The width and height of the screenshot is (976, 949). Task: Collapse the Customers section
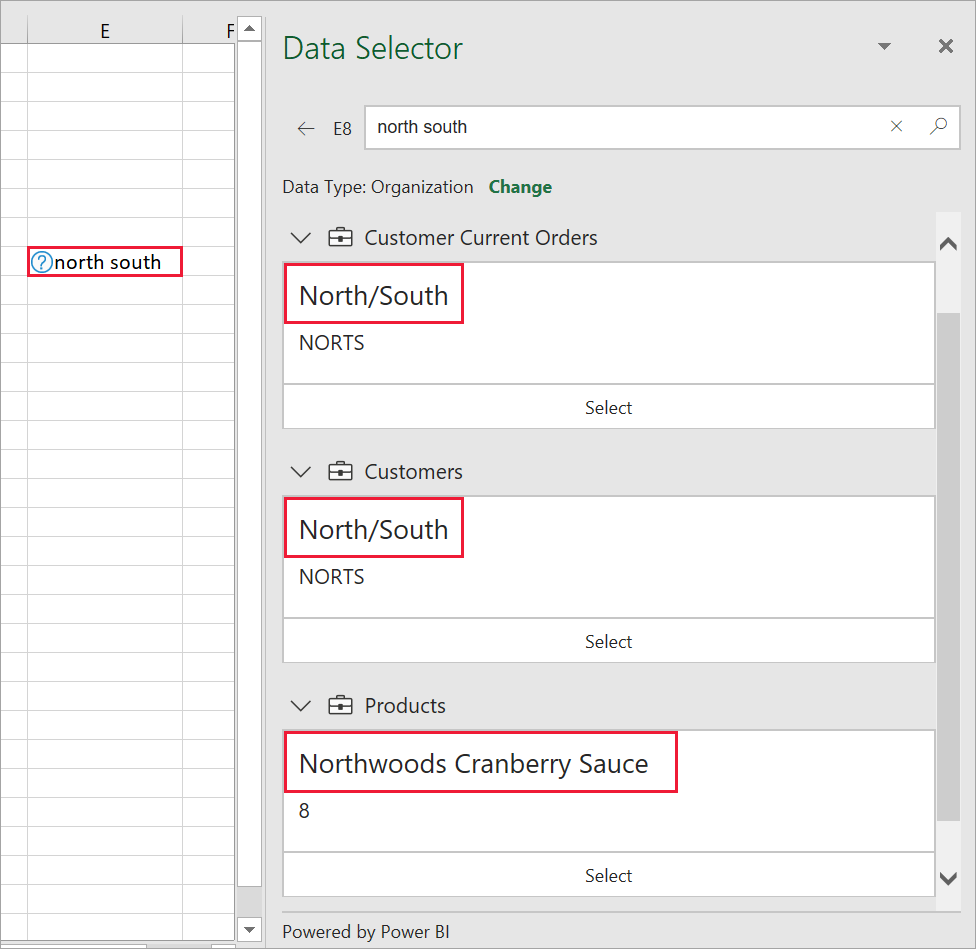[x=300, y=471]
